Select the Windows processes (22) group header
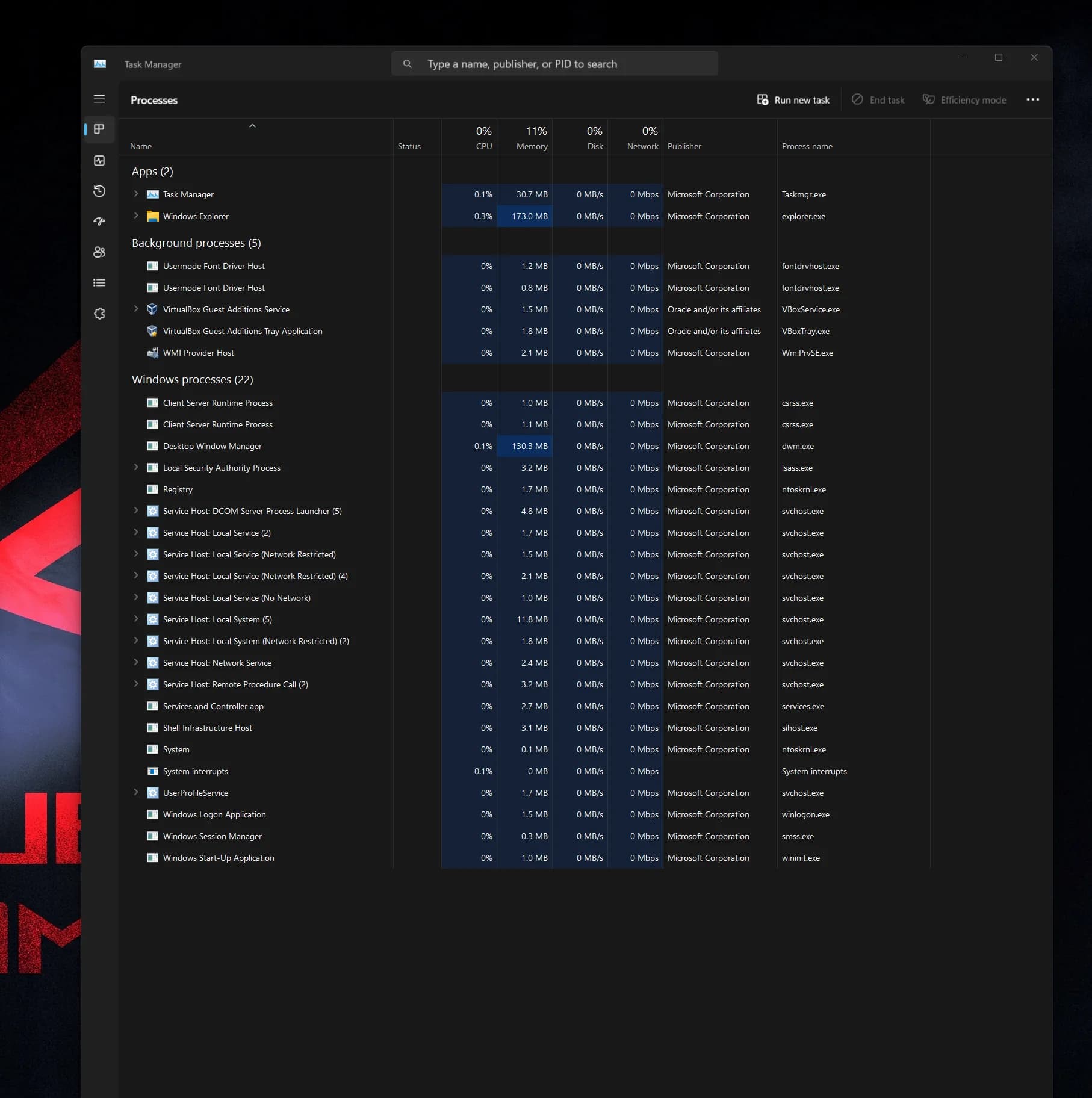1092x1098 pixels. [x=193, y=380]
